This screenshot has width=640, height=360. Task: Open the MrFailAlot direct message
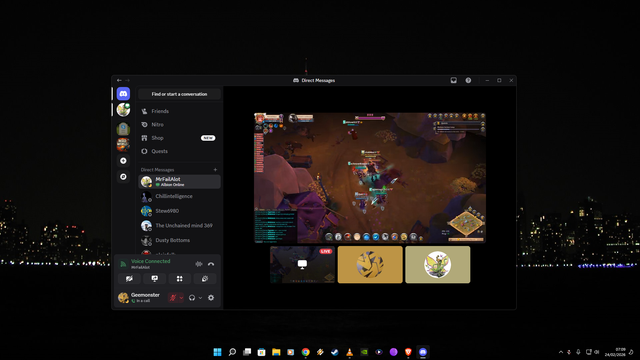pyautogui.click(x=179, y=182)
